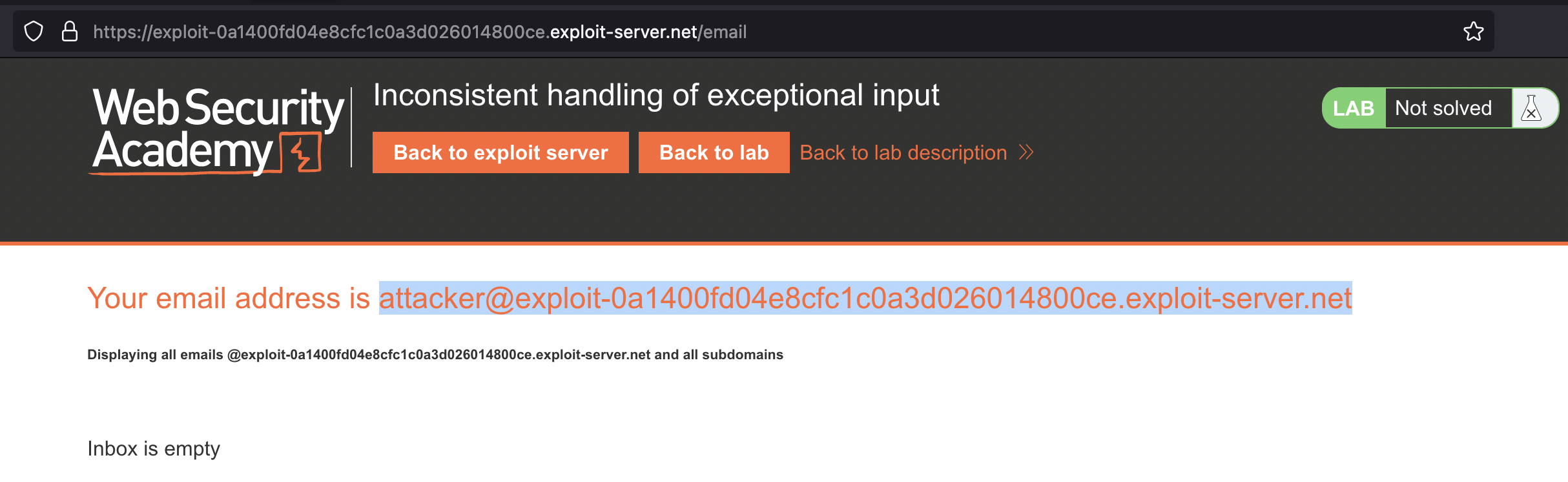Screen dimensions: 1568x482
Task: Click the orange separator line under header
Action: 784,244
